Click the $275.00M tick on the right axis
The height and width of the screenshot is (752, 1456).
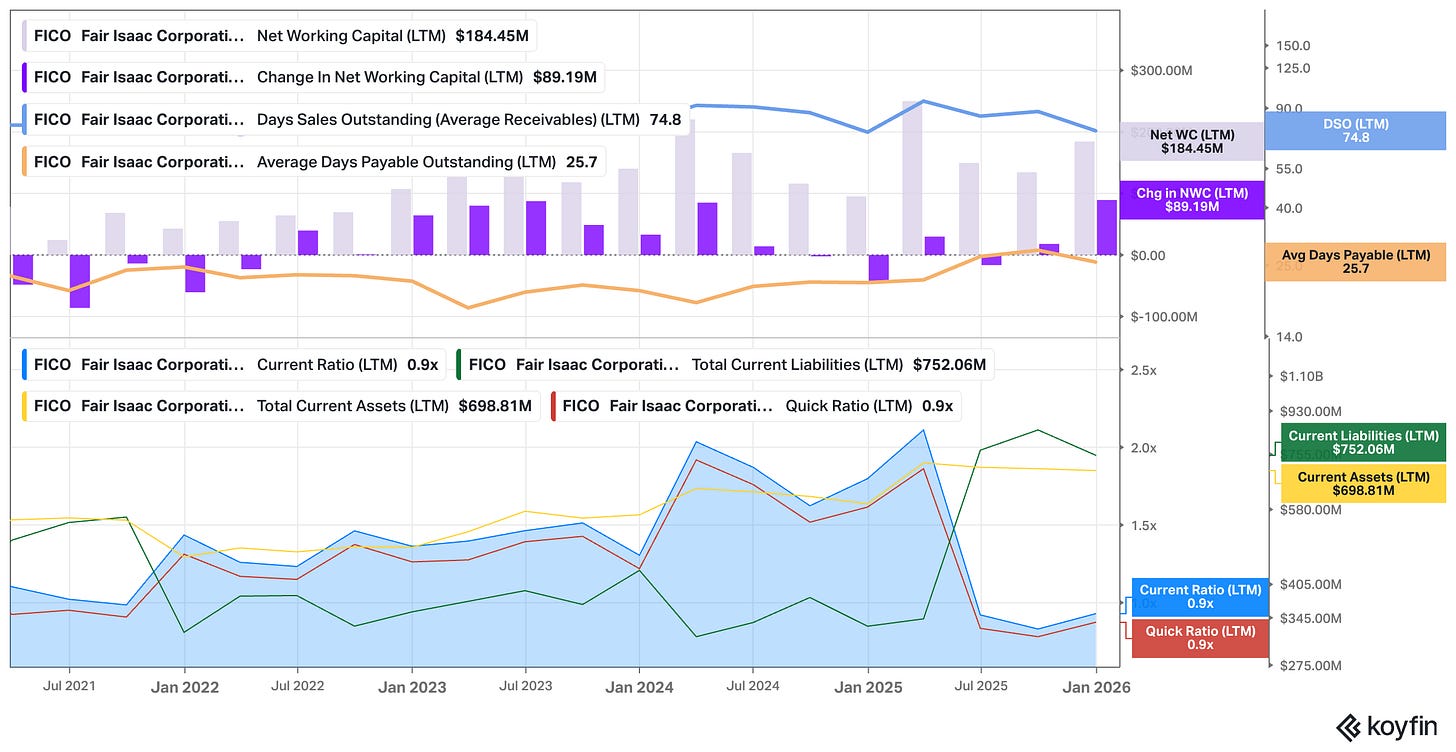tap(1311, 665)
